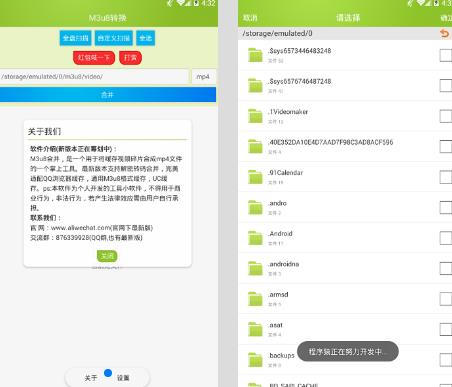Select the folder name .Android

(280, 233)
